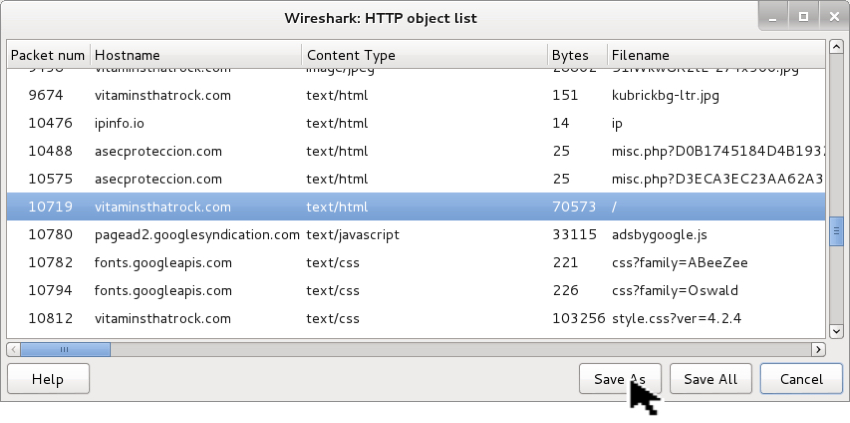Click filename misc.php?D0B1745184D4B193 cell
Image resolution: width=850 pixels, height=423 pixels.
pos(718,151)
